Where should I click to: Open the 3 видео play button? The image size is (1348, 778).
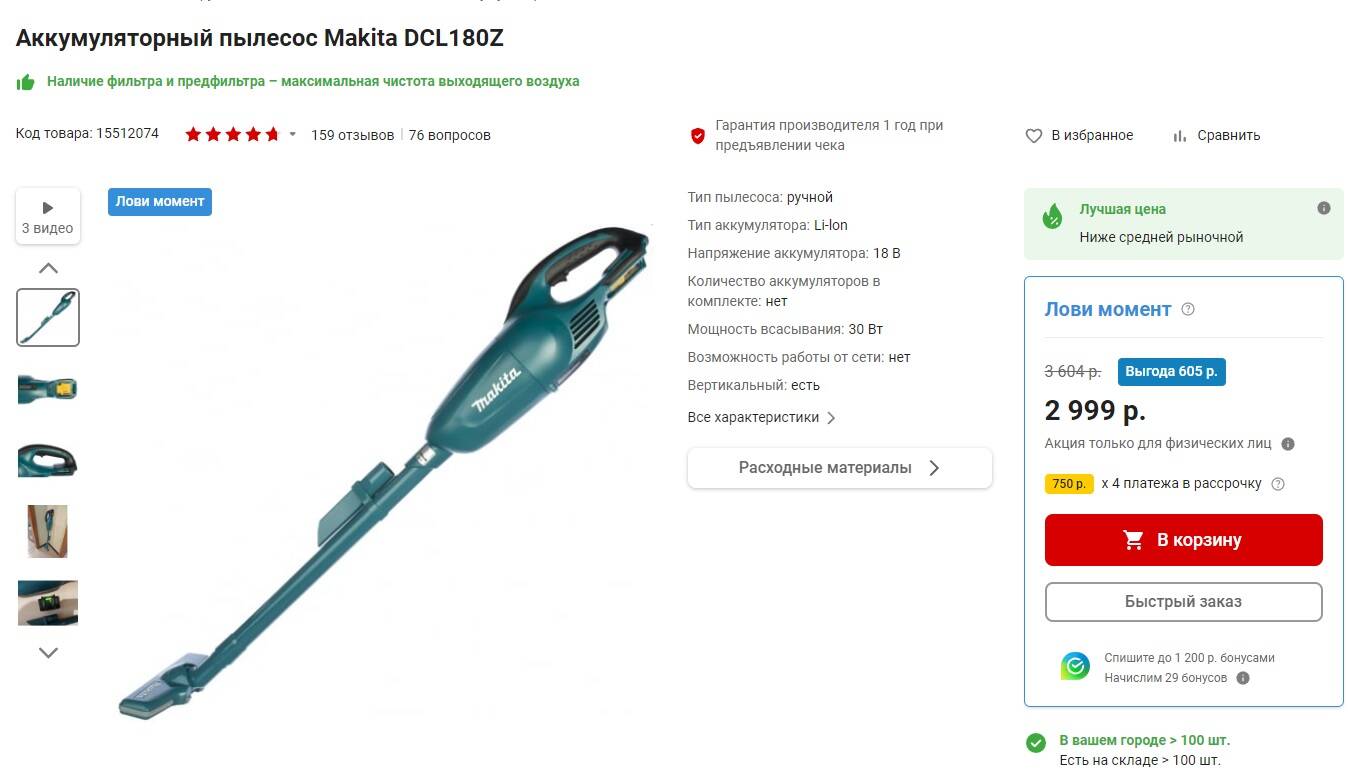coord(48,215)
